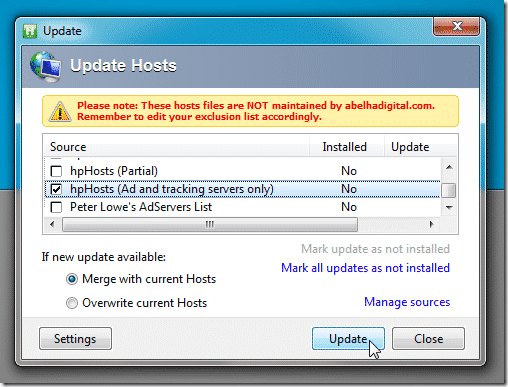
Task: Click the globe monitor Update Hosts icon
Action: point(45,67)
